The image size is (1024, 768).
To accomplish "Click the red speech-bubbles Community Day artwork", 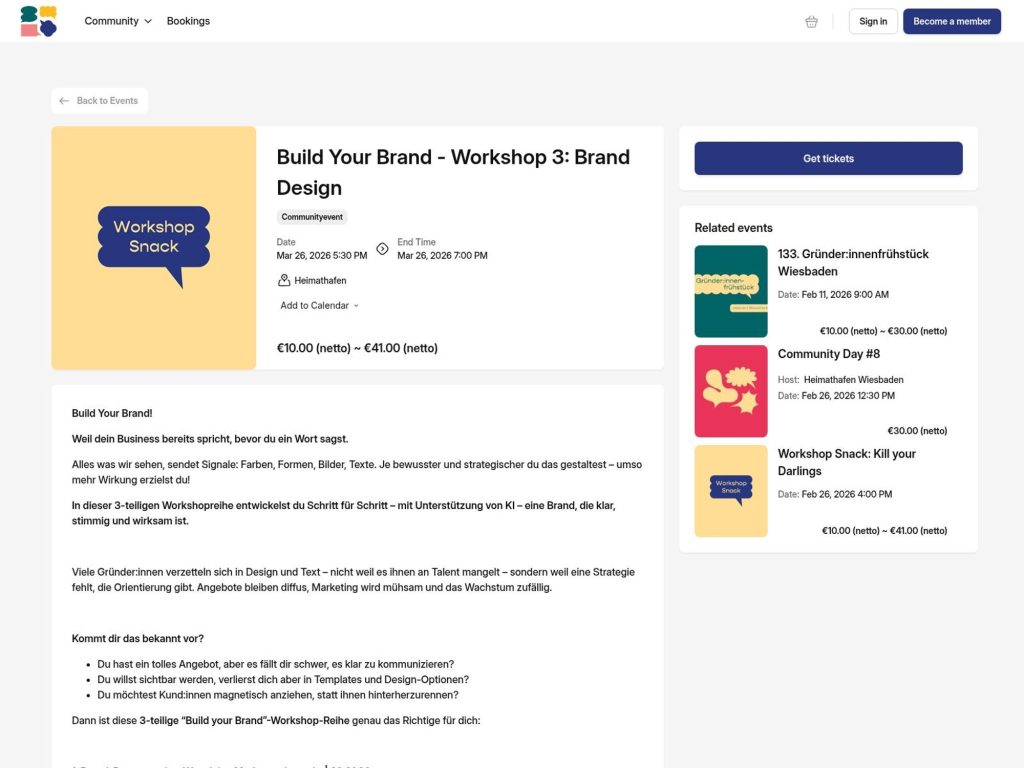I will click(731, 391).
